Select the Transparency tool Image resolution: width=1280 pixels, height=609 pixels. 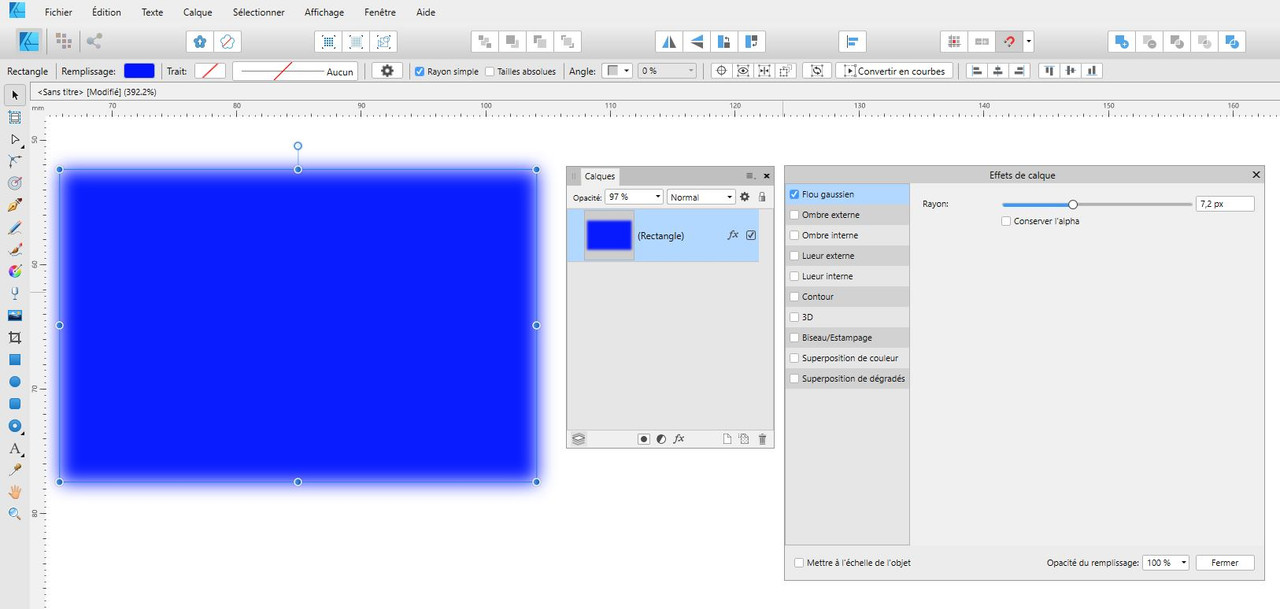click(x=15, y=293)
